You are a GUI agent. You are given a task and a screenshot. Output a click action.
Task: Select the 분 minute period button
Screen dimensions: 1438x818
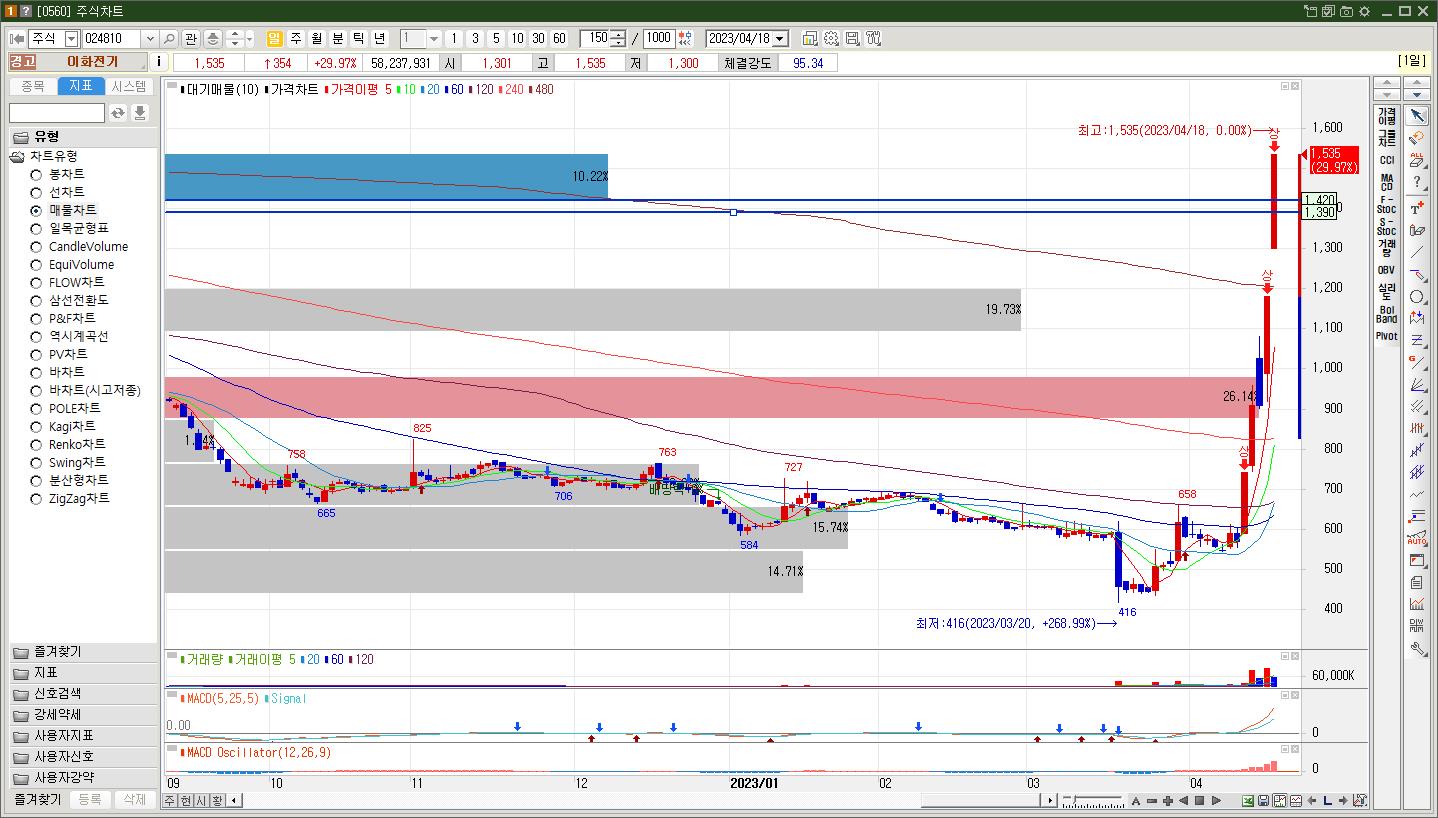point(338,38)
